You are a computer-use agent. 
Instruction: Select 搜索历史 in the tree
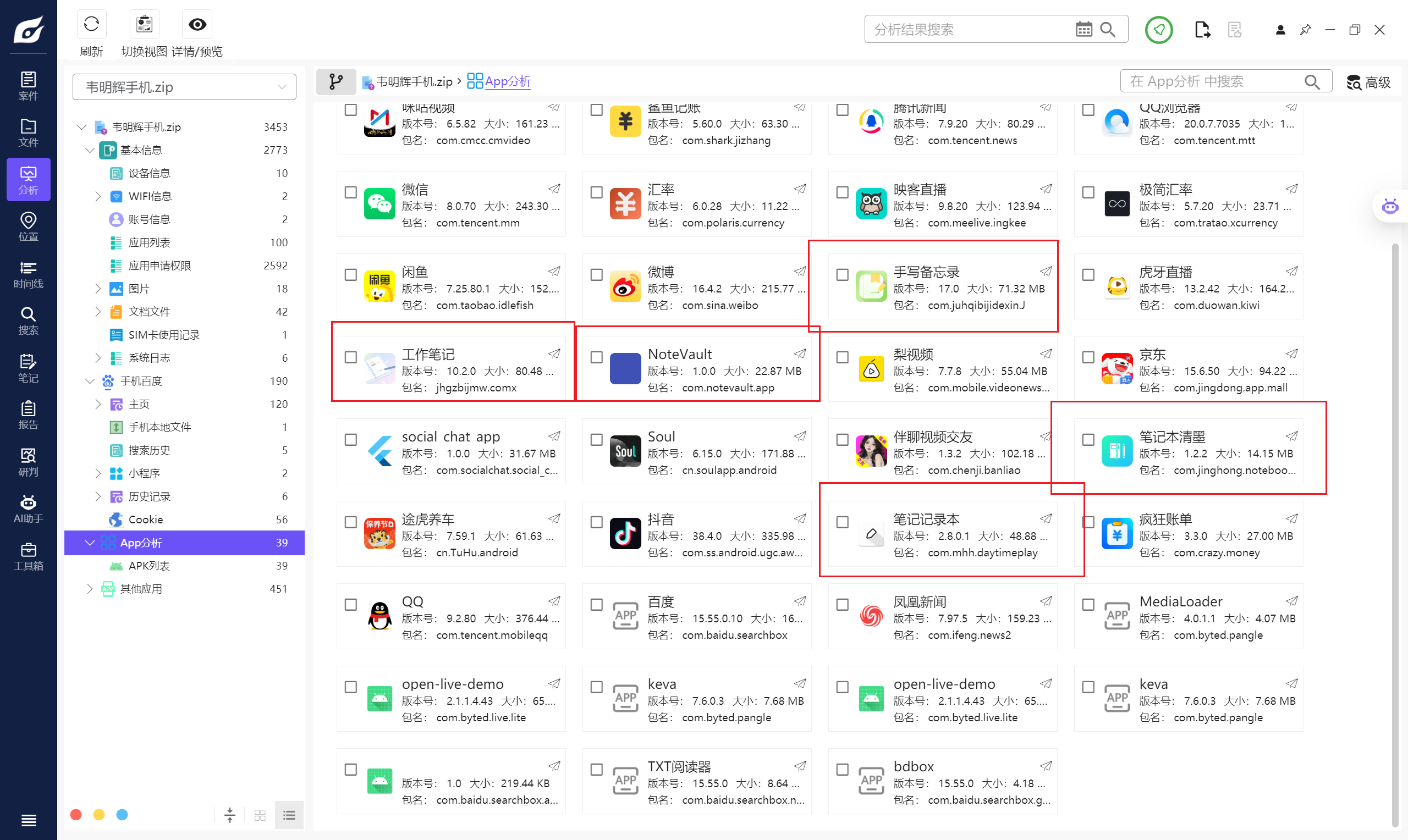pyautogui.click(x=184, y=450)
